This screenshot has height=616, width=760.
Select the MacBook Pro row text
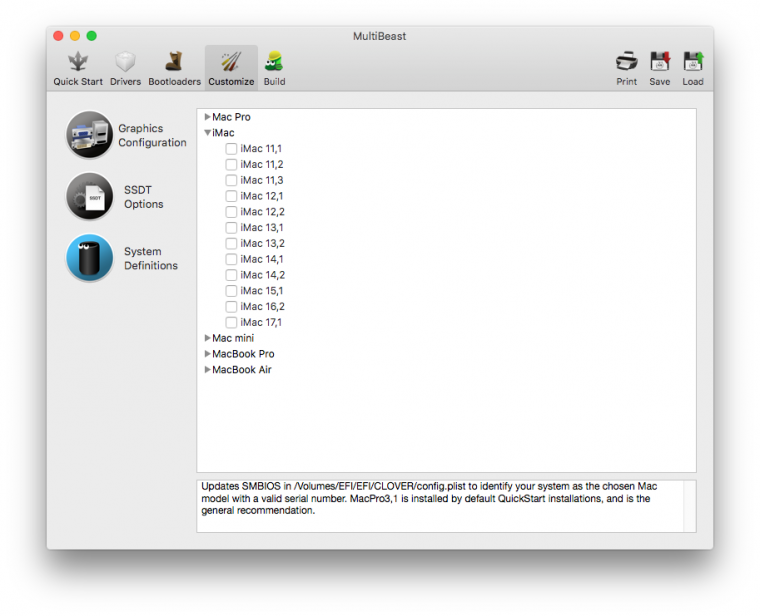click(x=243, y=354)
